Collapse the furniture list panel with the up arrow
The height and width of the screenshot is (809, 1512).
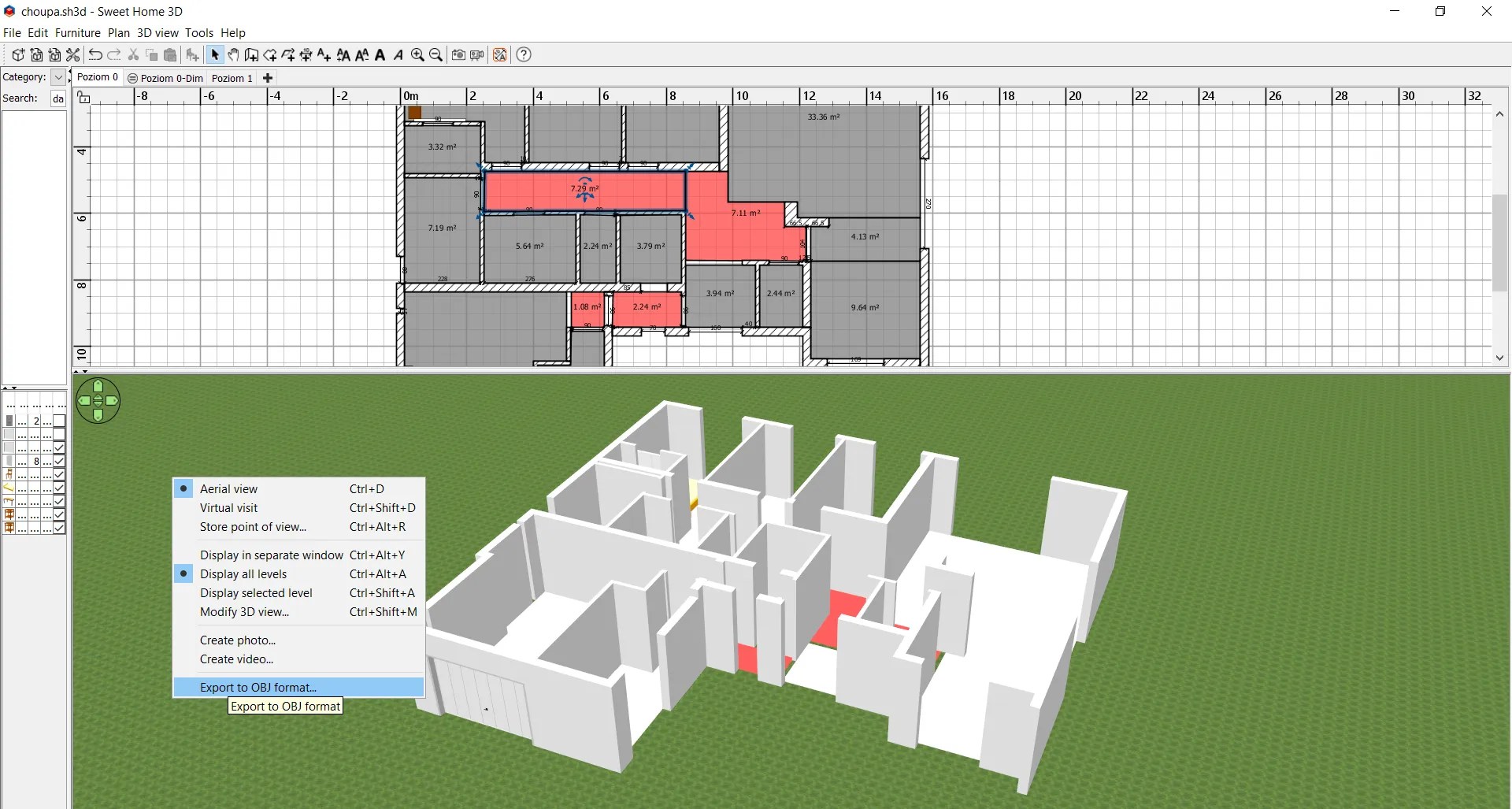[6, 387]
